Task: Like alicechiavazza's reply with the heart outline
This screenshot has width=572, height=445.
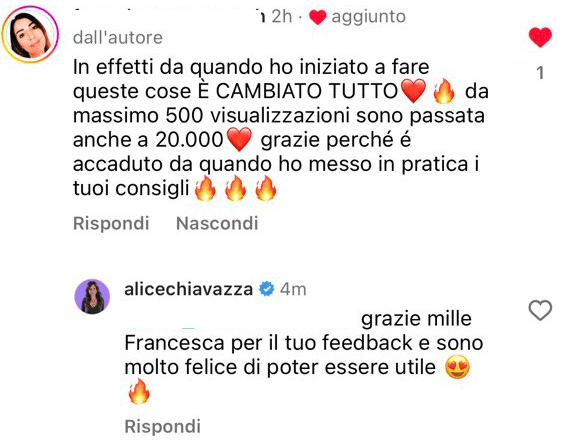Action: [x=540, y=310]
